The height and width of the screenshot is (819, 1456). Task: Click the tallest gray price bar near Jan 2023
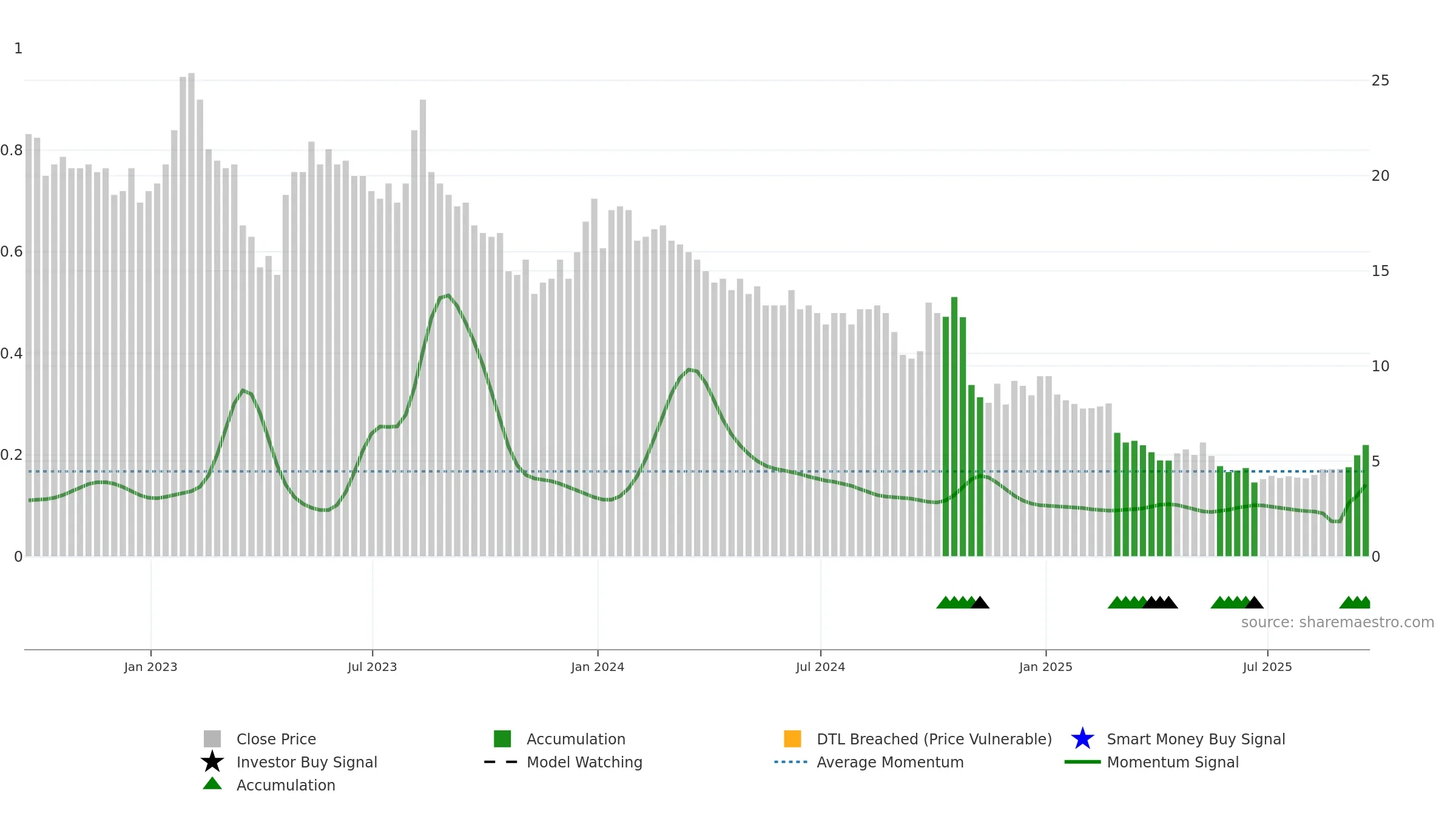191,314
